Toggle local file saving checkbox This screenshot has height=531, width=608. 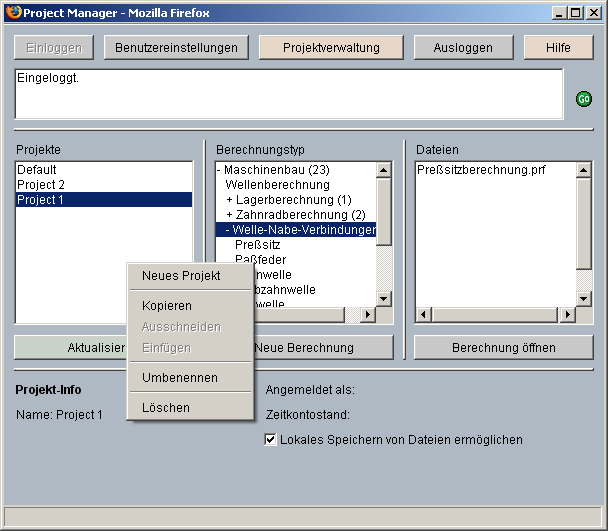pos(270,440)
